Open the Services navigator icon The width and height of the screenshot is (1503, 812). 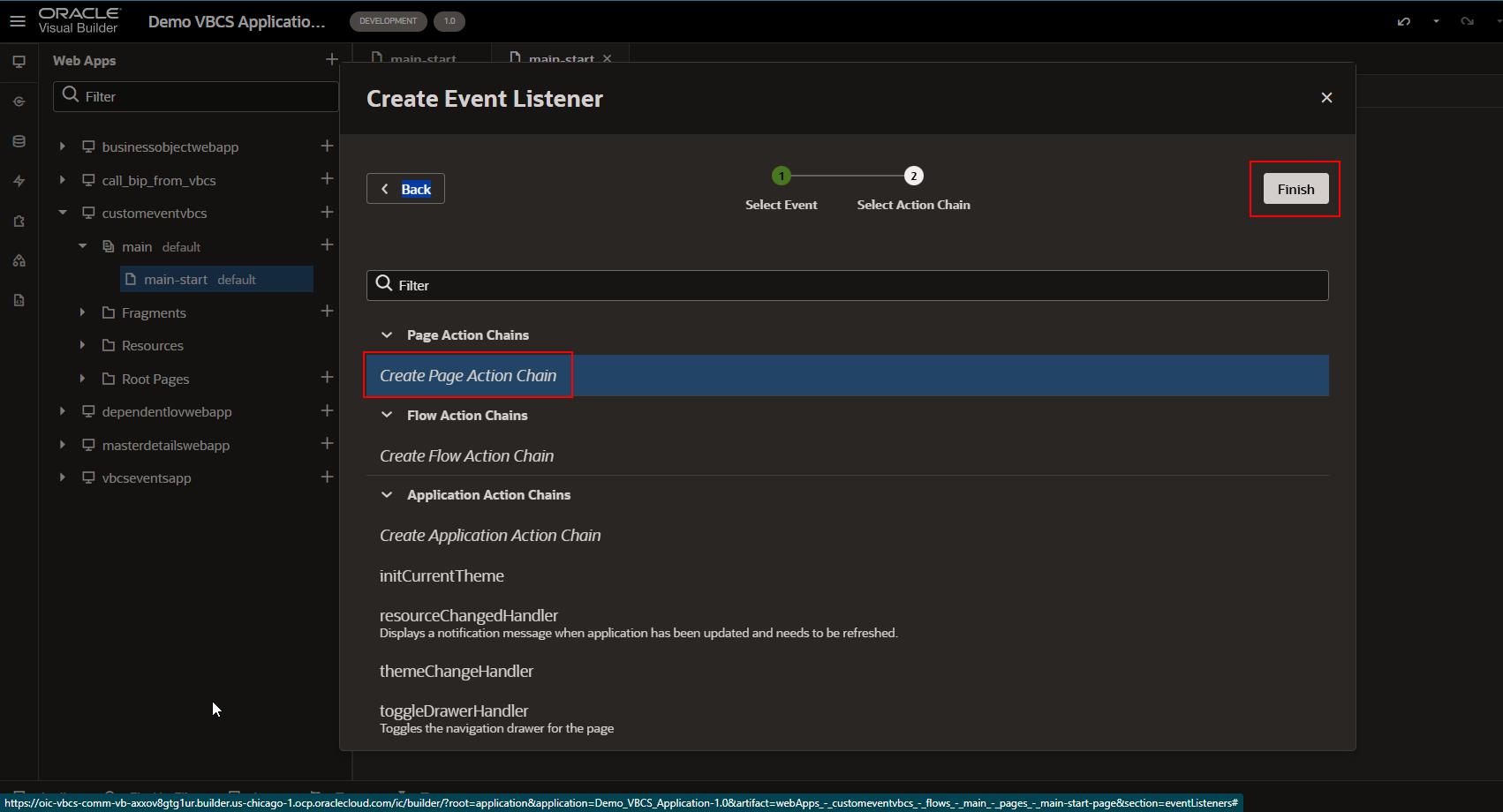point(19,101)
